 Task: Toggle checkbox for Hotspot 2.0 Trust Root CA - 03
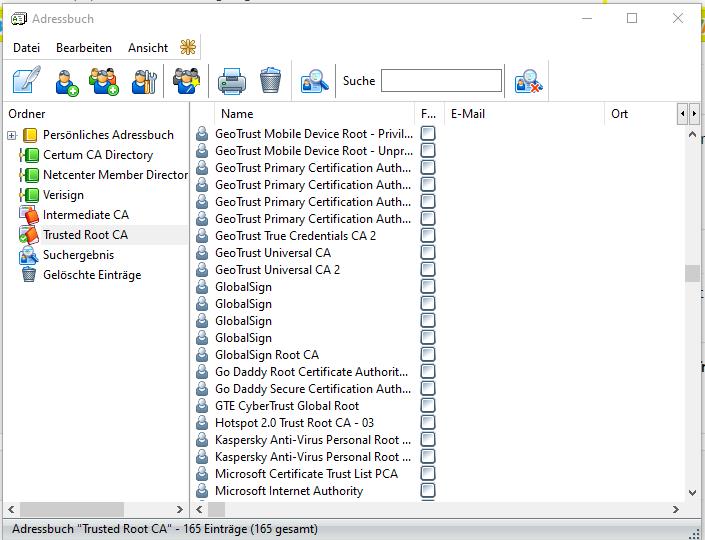[x=428, y=423]
